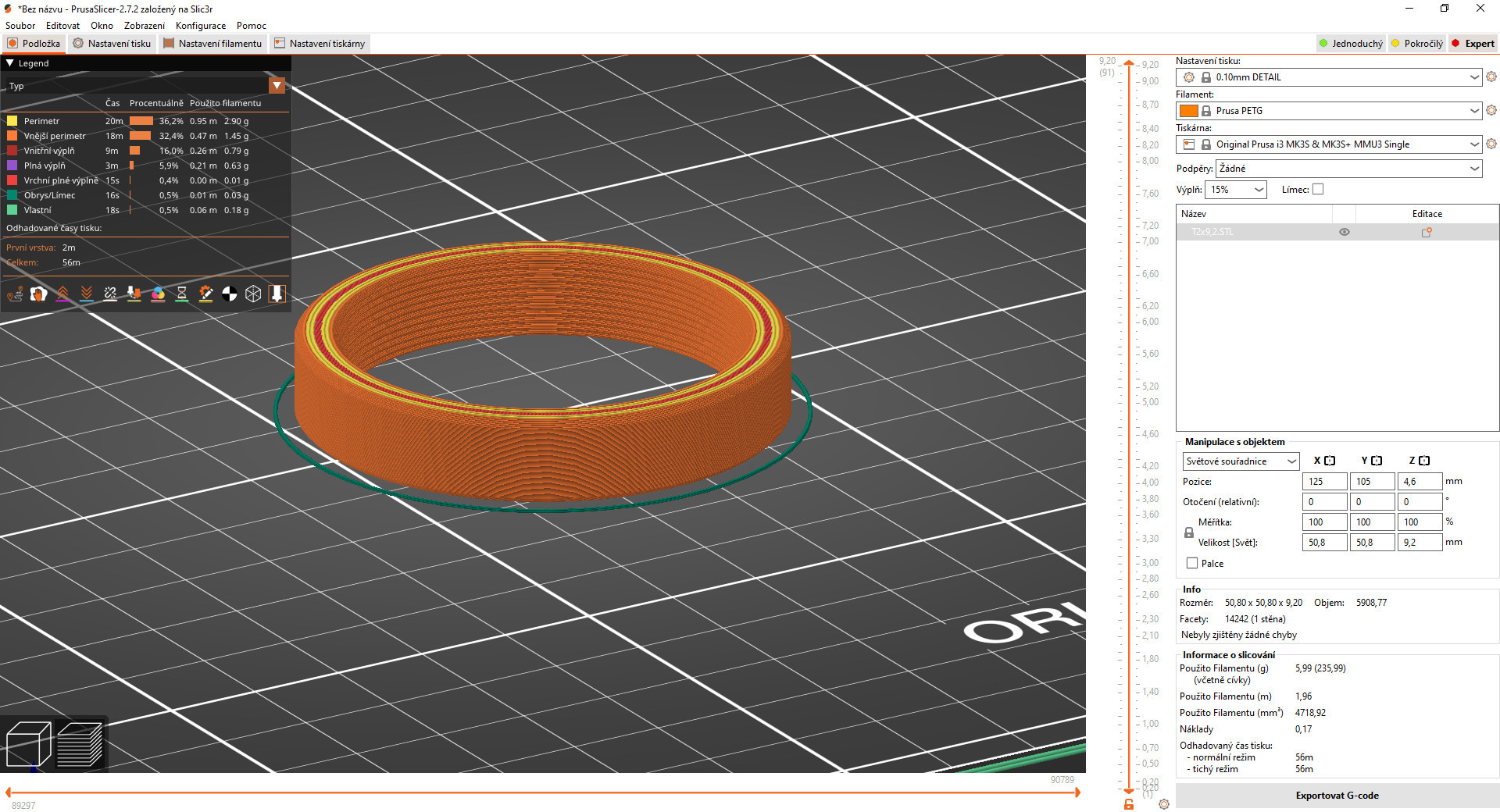Toggle the scale uniform lock icon
The width and height of the screenshot is (1500, 812).
tap(1188, 532)
